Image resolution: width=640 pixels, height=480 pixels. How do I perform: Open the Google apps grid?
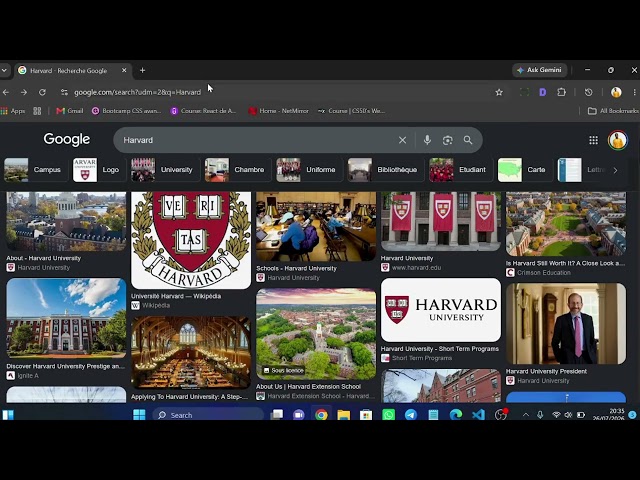pyautogui.click(x=593, y=140)
